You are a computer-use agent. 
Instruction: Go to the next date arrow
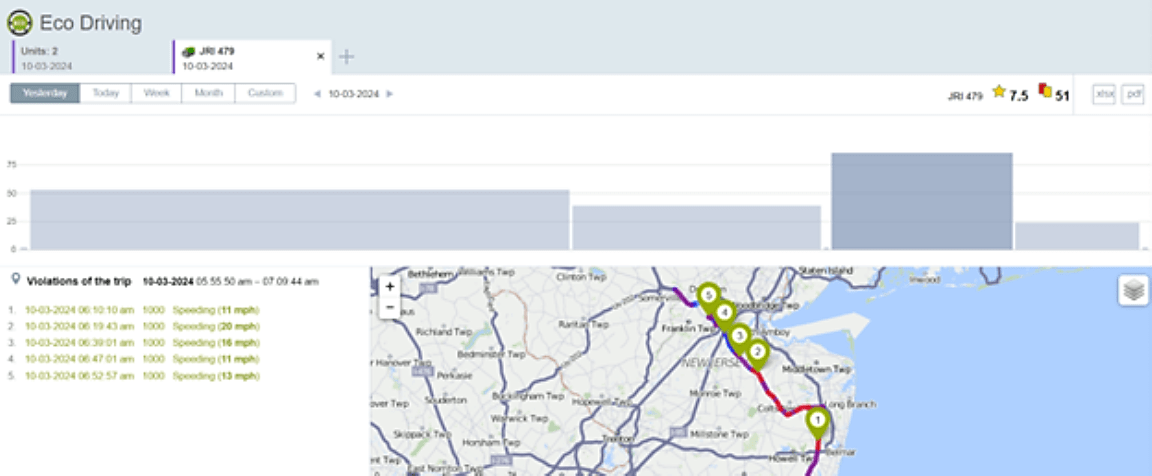pyautogui.click(x=389, y=94)
